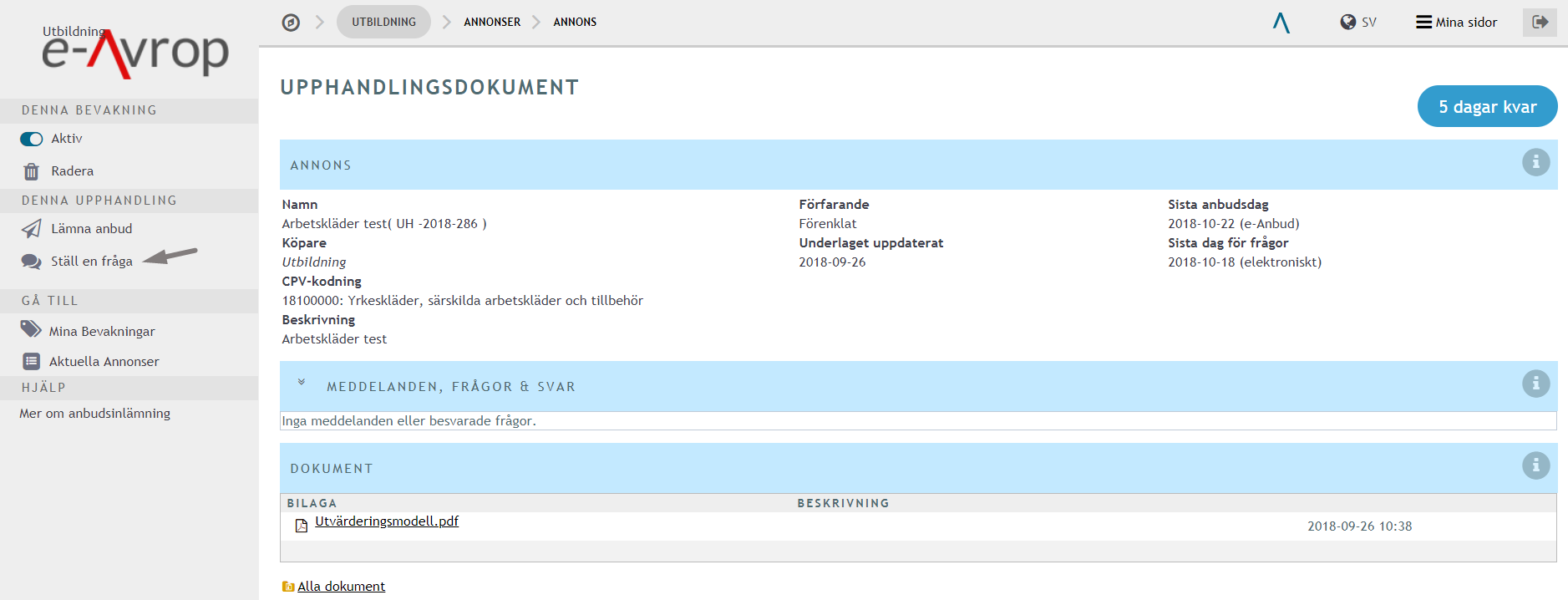Click the deadline 2018-10-22 (e-Anbud)
Viewport: 1568px width, 600px height.
point(1234,224)
